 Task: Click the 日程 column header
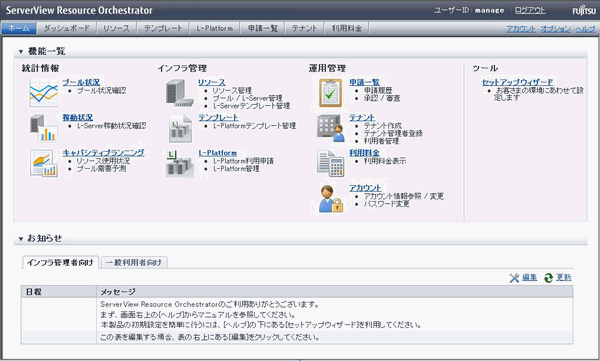58,292
